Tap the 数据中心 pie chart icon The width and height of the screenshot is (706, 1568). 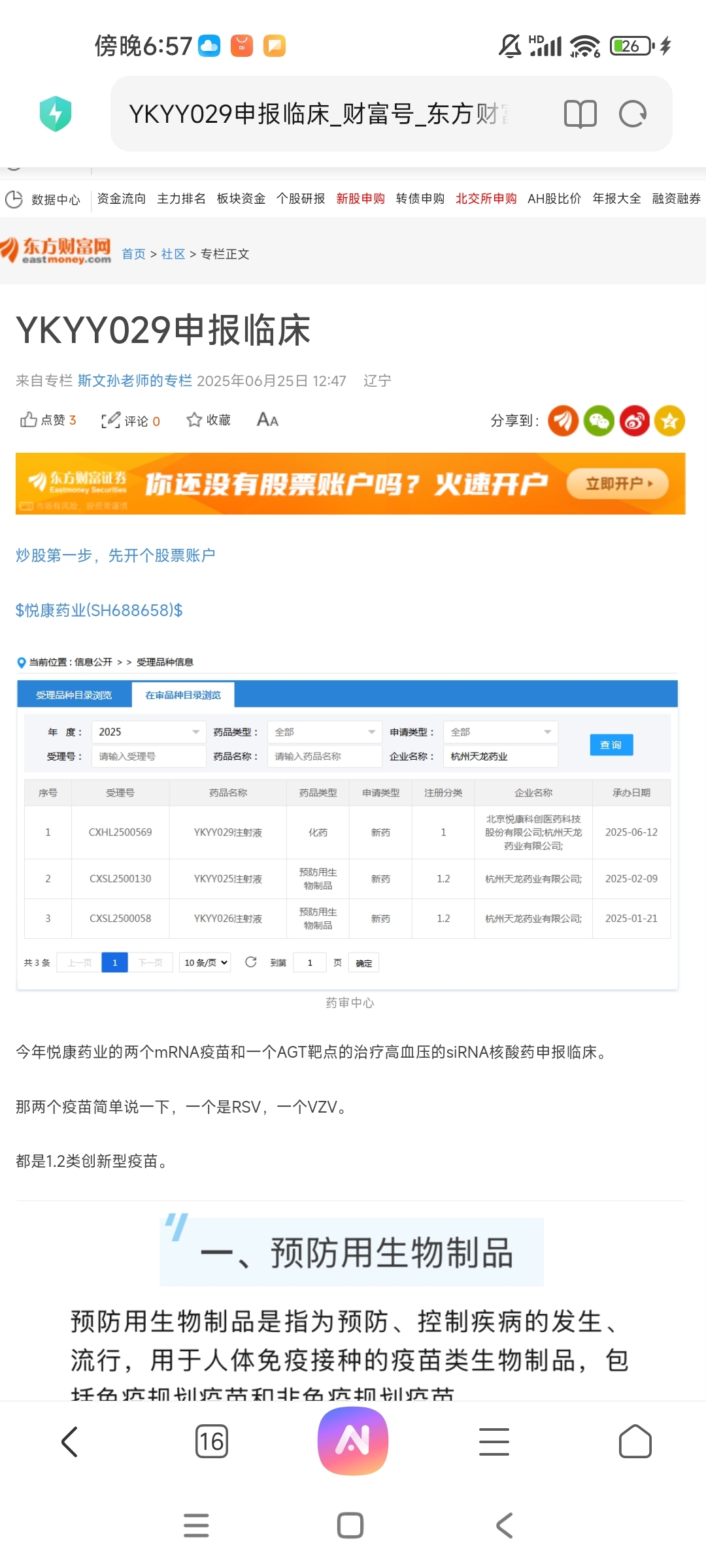(14, 199)
